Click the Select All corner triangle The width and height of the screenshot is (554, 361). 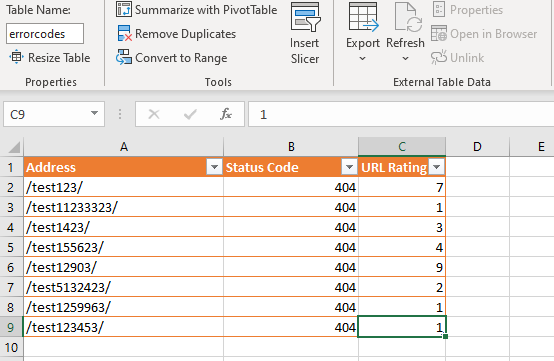(14, 147)
